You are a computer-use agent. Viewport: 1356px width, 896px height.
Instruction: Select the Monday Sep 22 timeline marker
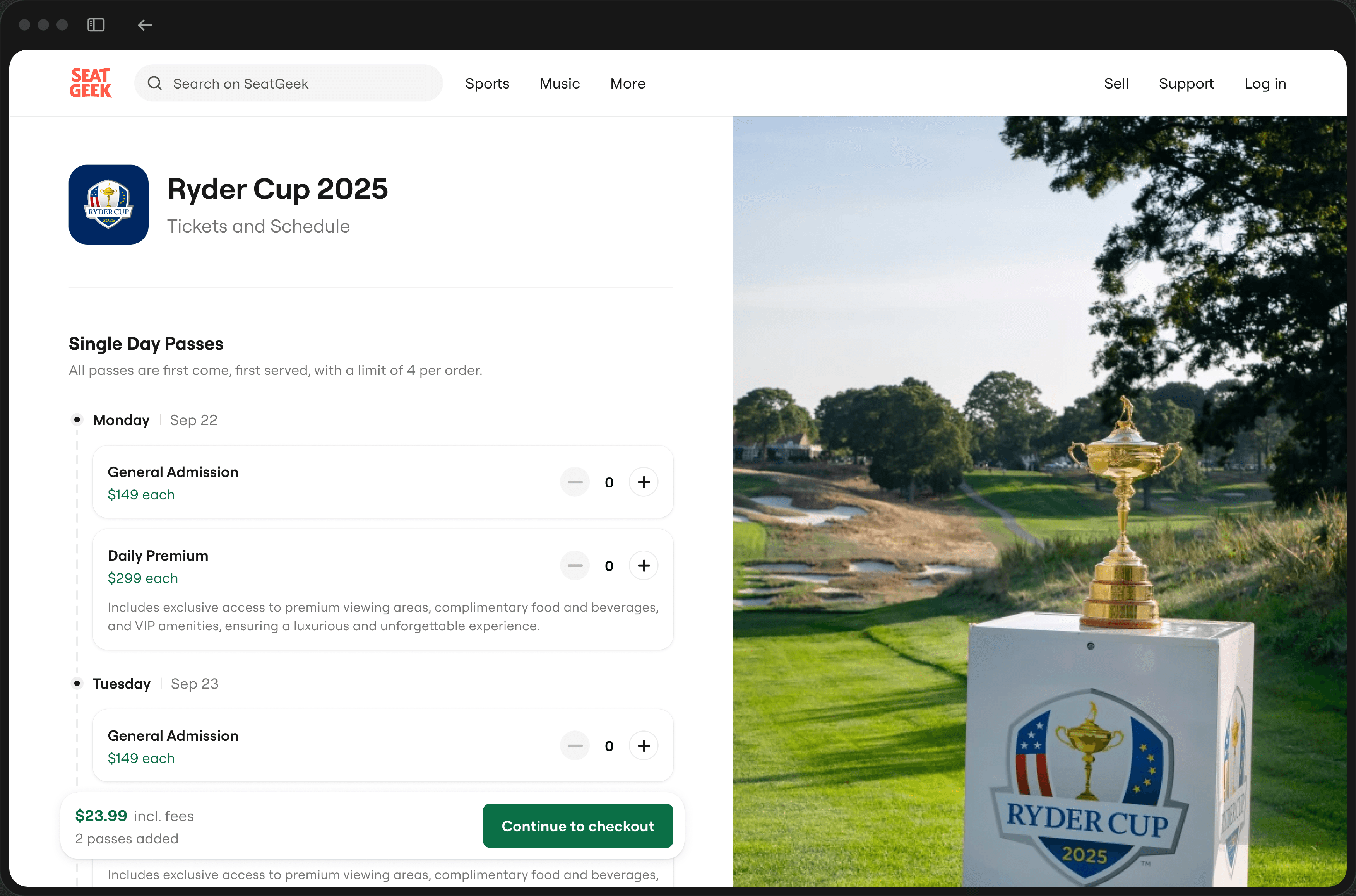[x=77, y=419]
